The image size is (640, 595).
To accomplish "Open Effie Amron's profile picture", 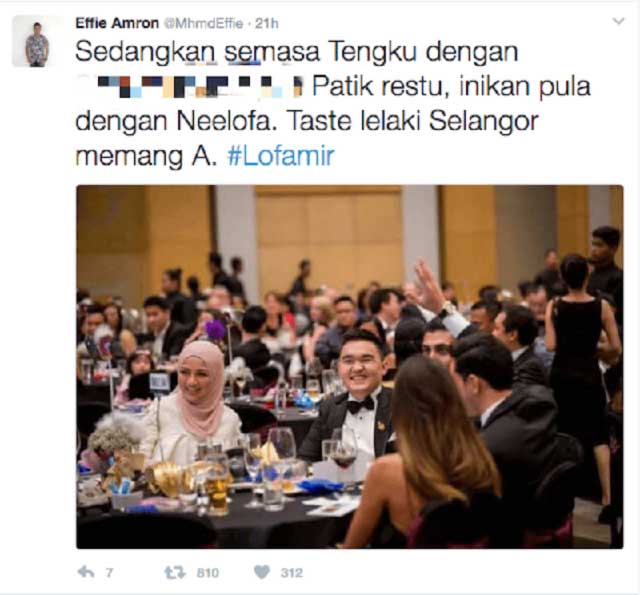I will coord(37,41).
